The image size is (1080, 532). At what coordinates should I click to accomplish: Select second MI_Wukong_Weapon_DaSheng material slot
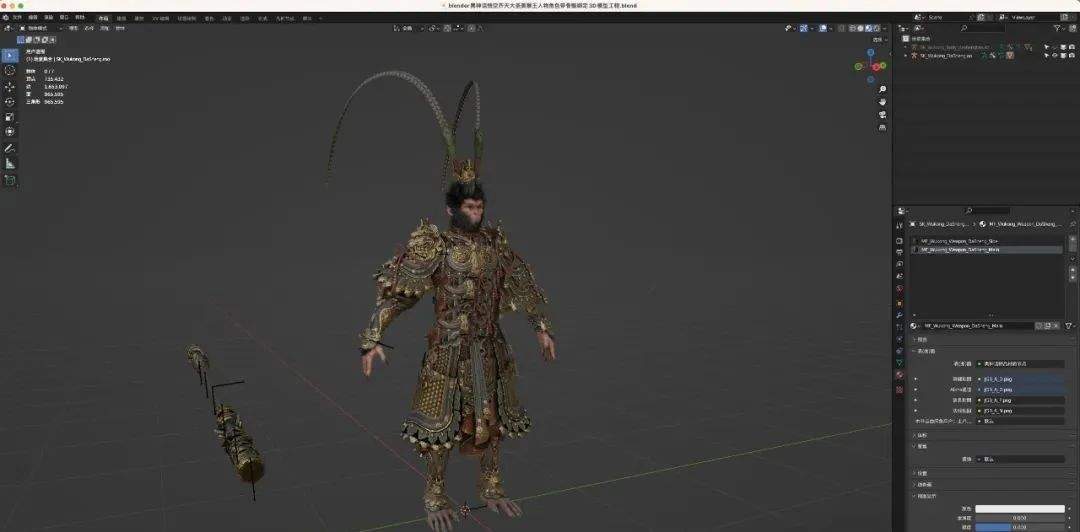[986, 249]
